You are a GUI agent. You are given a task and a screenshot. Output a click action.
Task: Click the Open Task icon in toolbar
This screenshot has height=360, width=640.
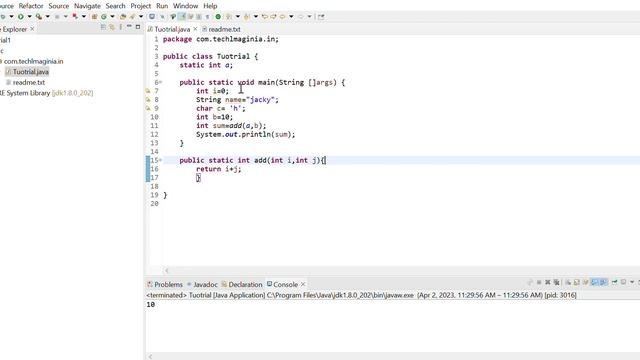132,17
